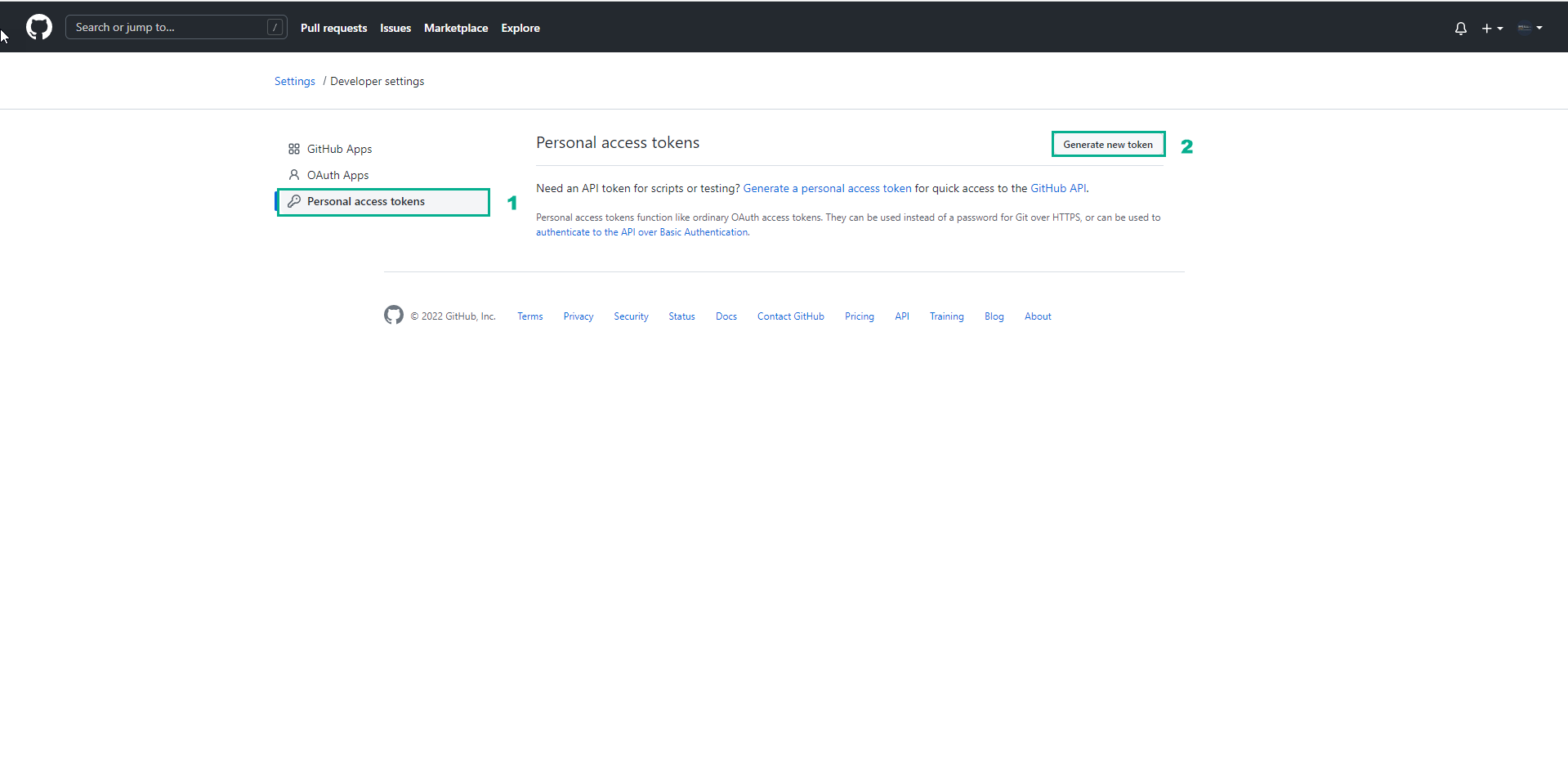Image resolution: width=1568 pixels, height=780 pixels.
Task: Open Security footer link
Action: pyautogui.click(x=631, y=316)
